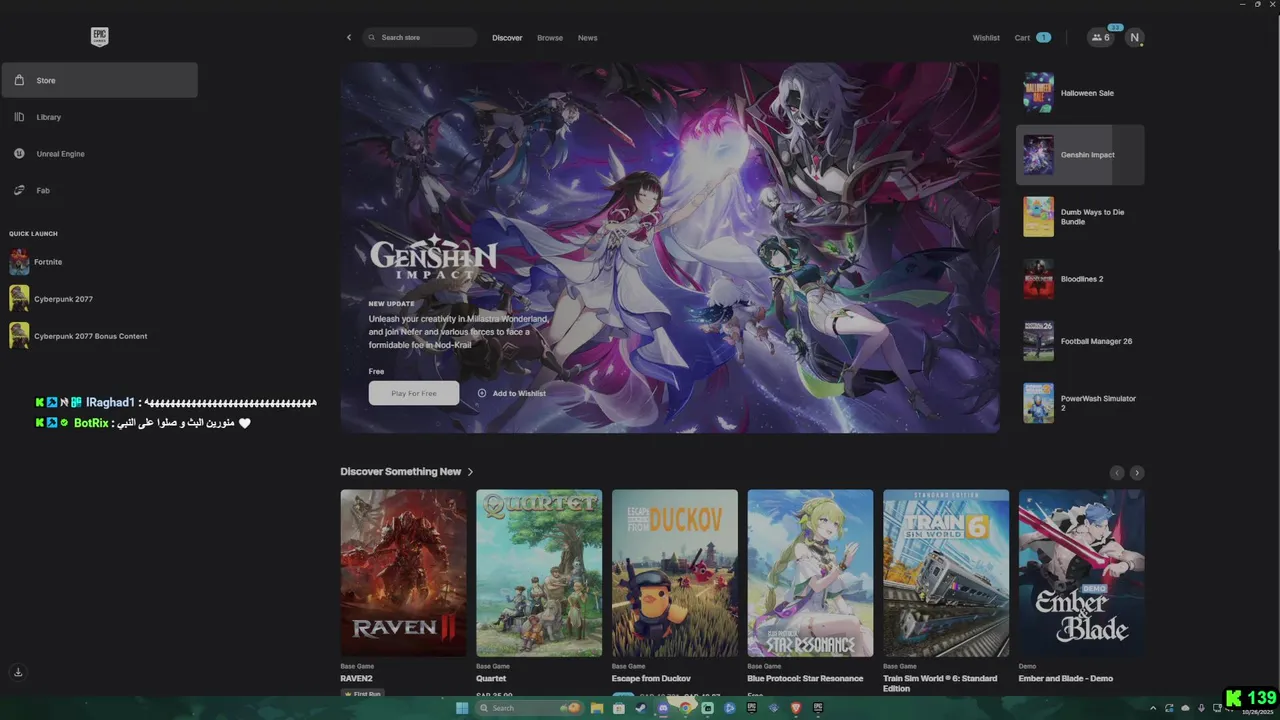This screenshot has height=720, width=1280.
Task: Open the downloads icon in the sidebar
Action: [18, 672]
